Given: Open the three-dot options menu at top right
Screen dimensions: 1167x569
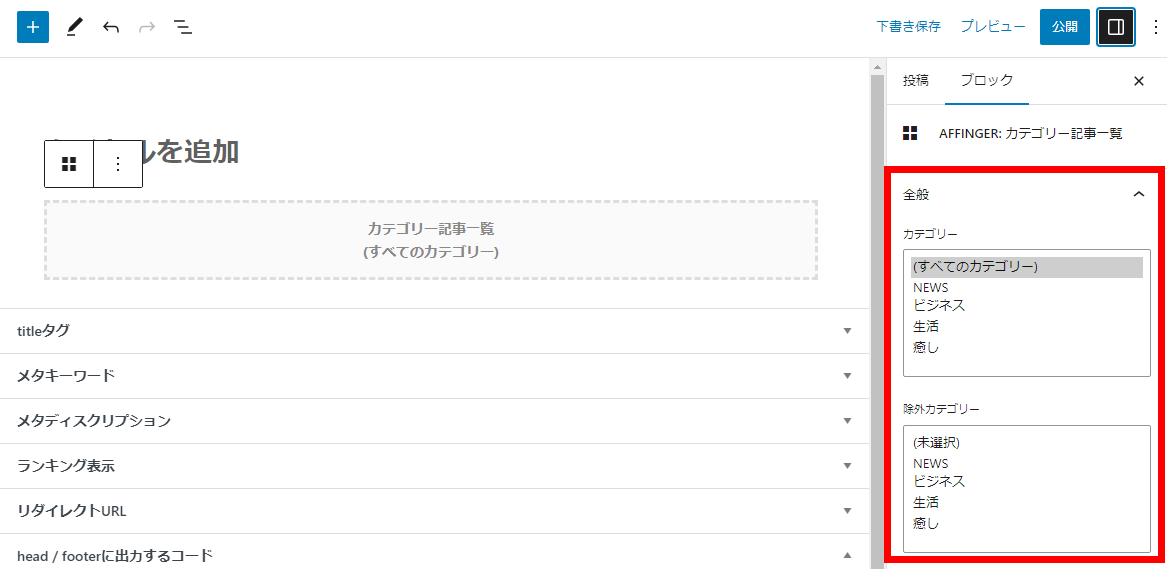Looking at the screenshot, I should pos(1155,28).
